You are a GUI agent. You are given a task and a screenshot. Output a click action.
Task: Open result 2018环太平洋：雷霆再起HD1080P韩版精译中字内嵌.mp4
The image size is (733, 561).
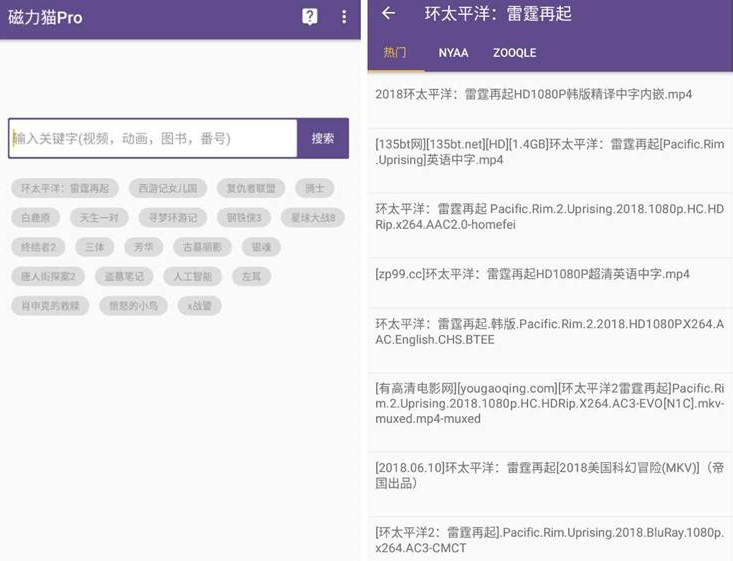pyautogui.click(x=550, y=101)
